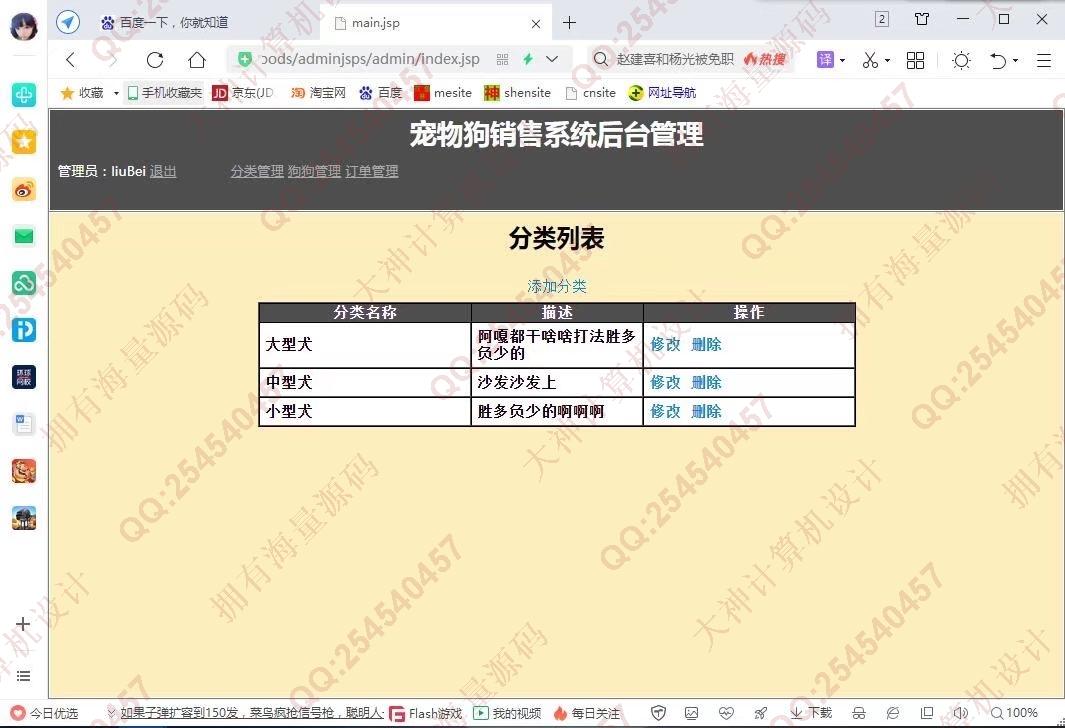Click 修改 for 小型犬 row
Image resolution: width=1065 pixels, height=728 pixels.
pyautogui.click(x=665, y=412)
